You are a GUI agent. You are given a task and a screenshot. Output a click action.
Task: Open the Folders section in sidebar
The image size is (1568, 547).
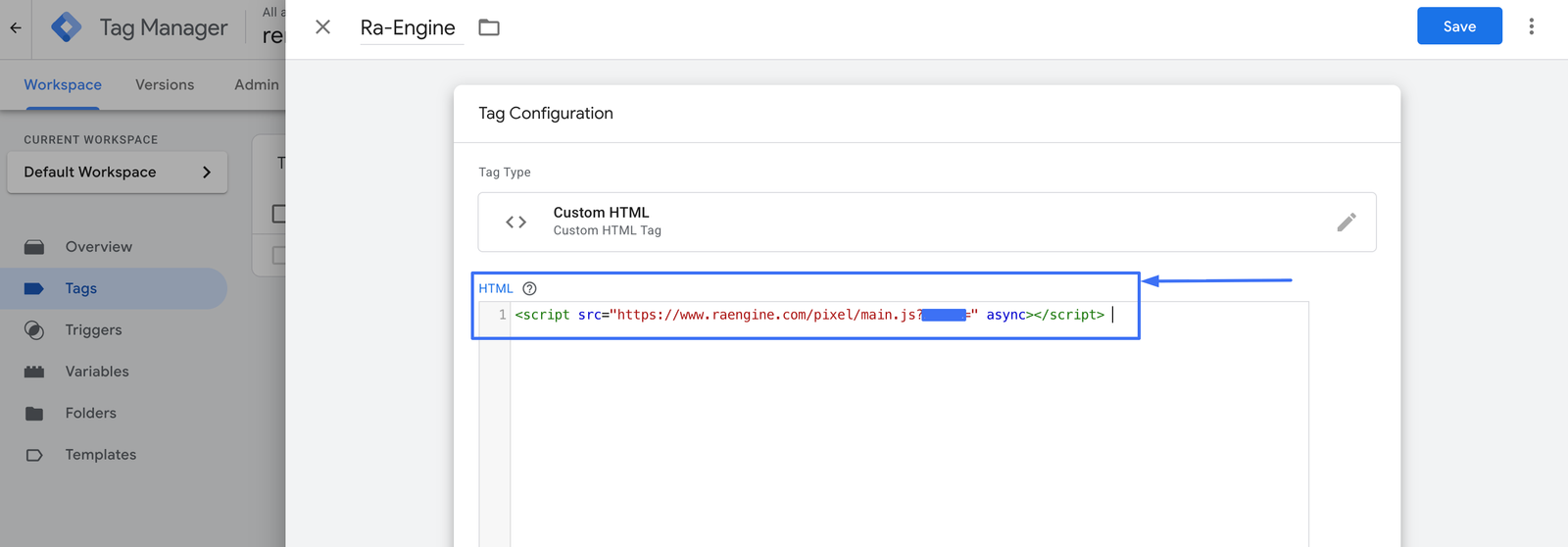pos(90,414)
